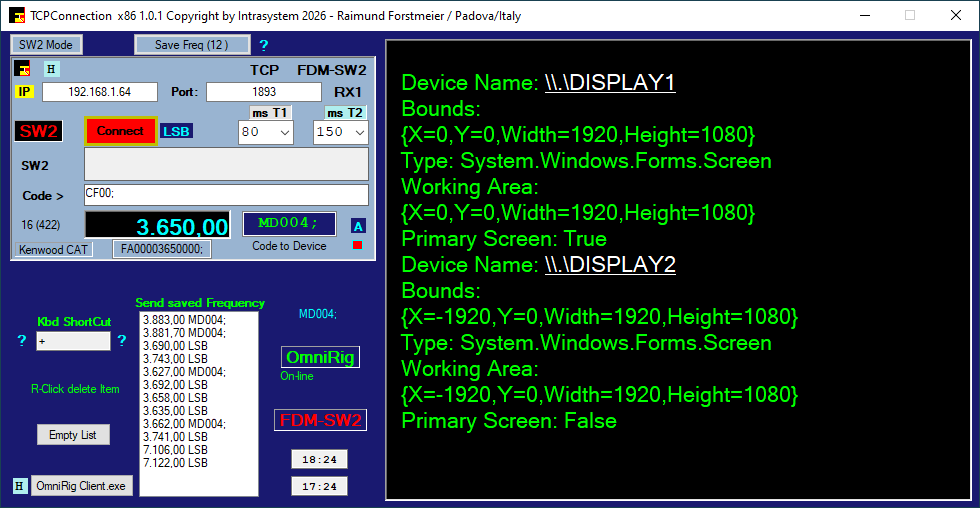Toggle the Kenwood CAT protocol button
This screenshot has width=980, height=508.
click(55, 249)
